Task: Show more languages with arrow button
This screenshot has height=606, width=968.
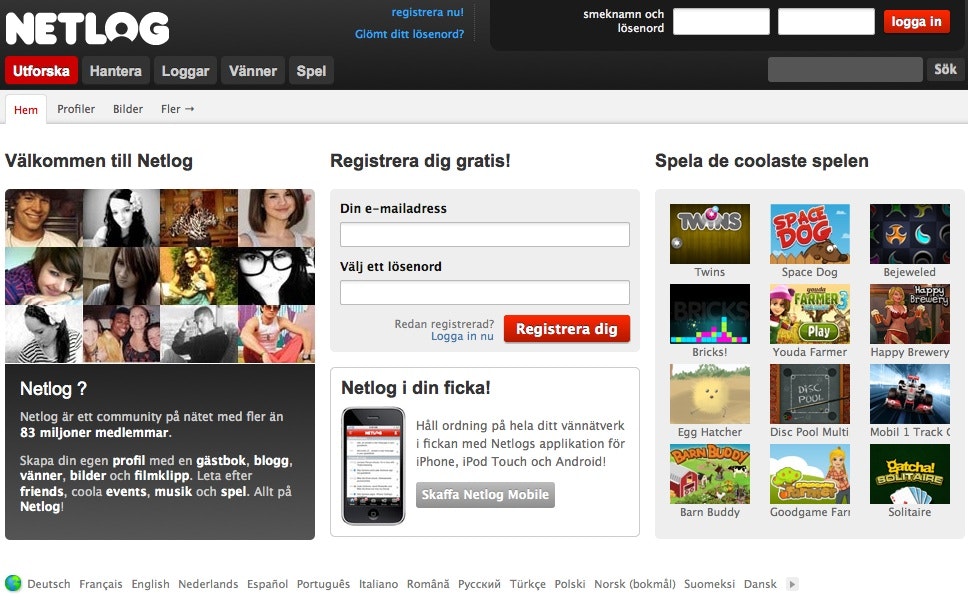Action: [x=792, y=584]
